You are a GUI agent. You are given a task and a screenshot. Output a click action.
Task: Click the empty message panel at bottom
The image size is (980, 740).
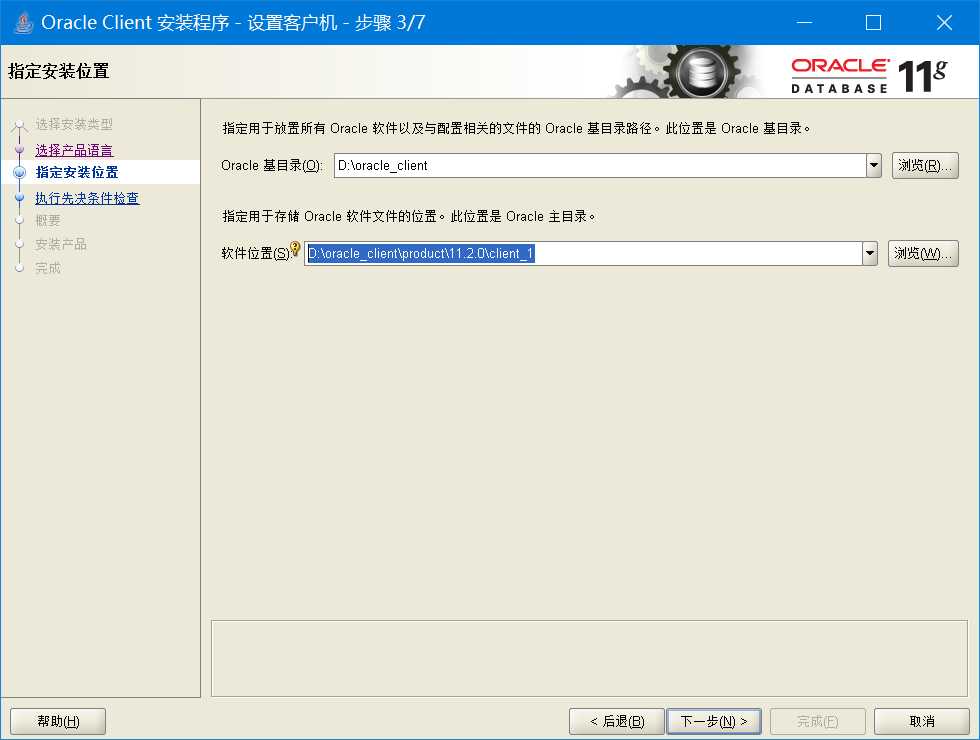click(x=589, y=658)
